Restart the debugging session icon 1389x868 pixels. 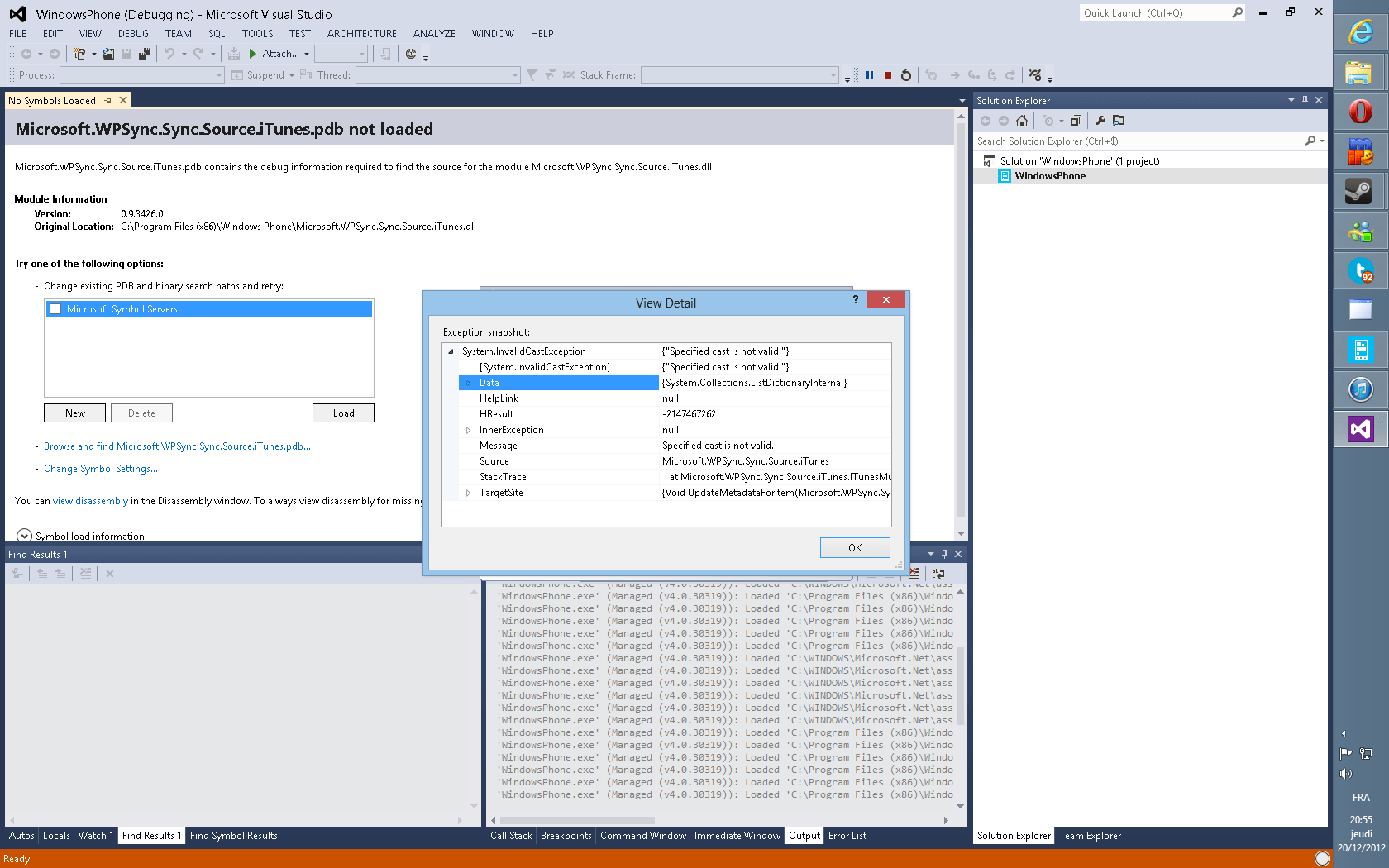(906, 75)
